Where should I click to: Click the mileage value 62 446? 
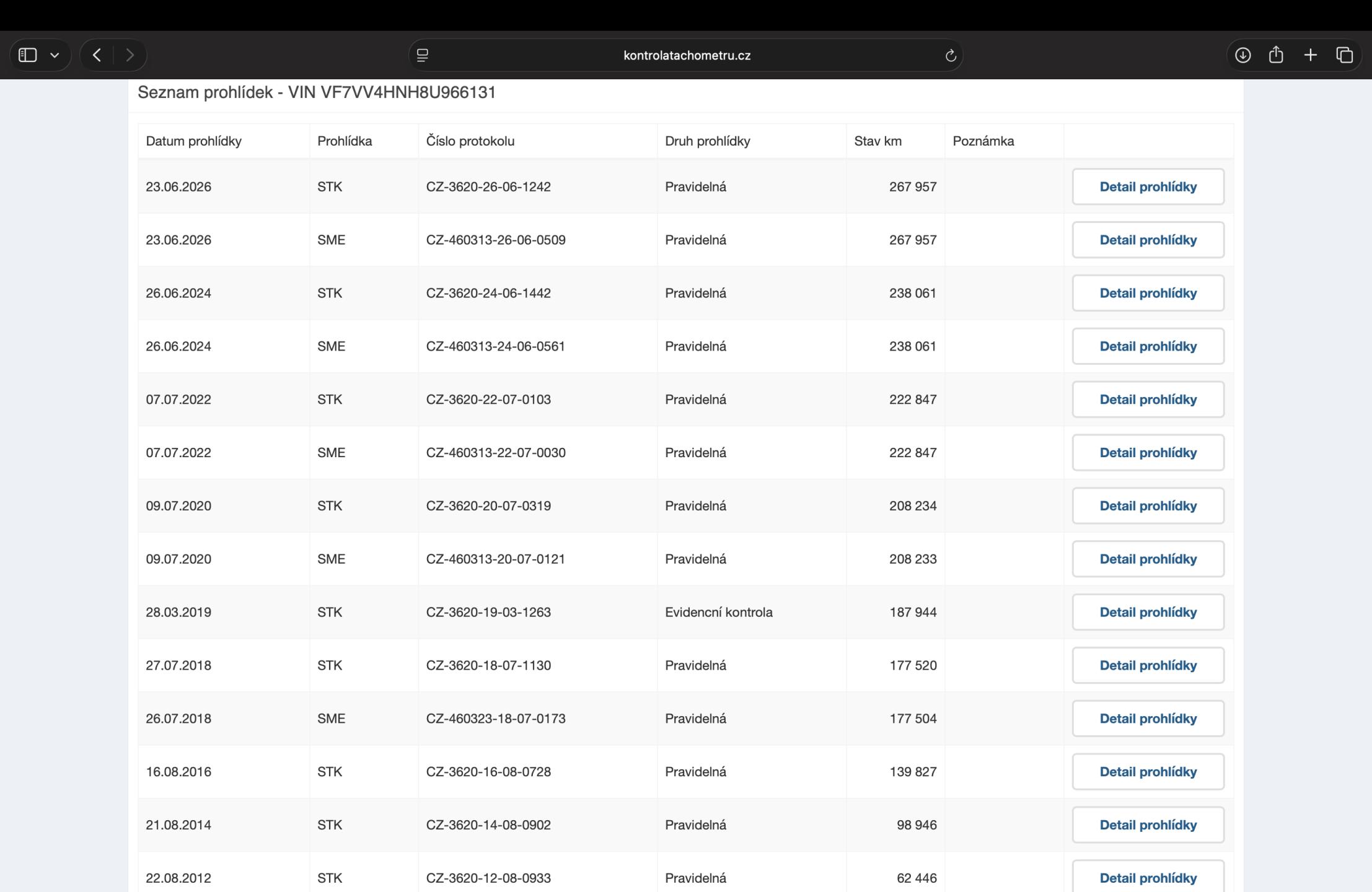click(x=917, y=878)
